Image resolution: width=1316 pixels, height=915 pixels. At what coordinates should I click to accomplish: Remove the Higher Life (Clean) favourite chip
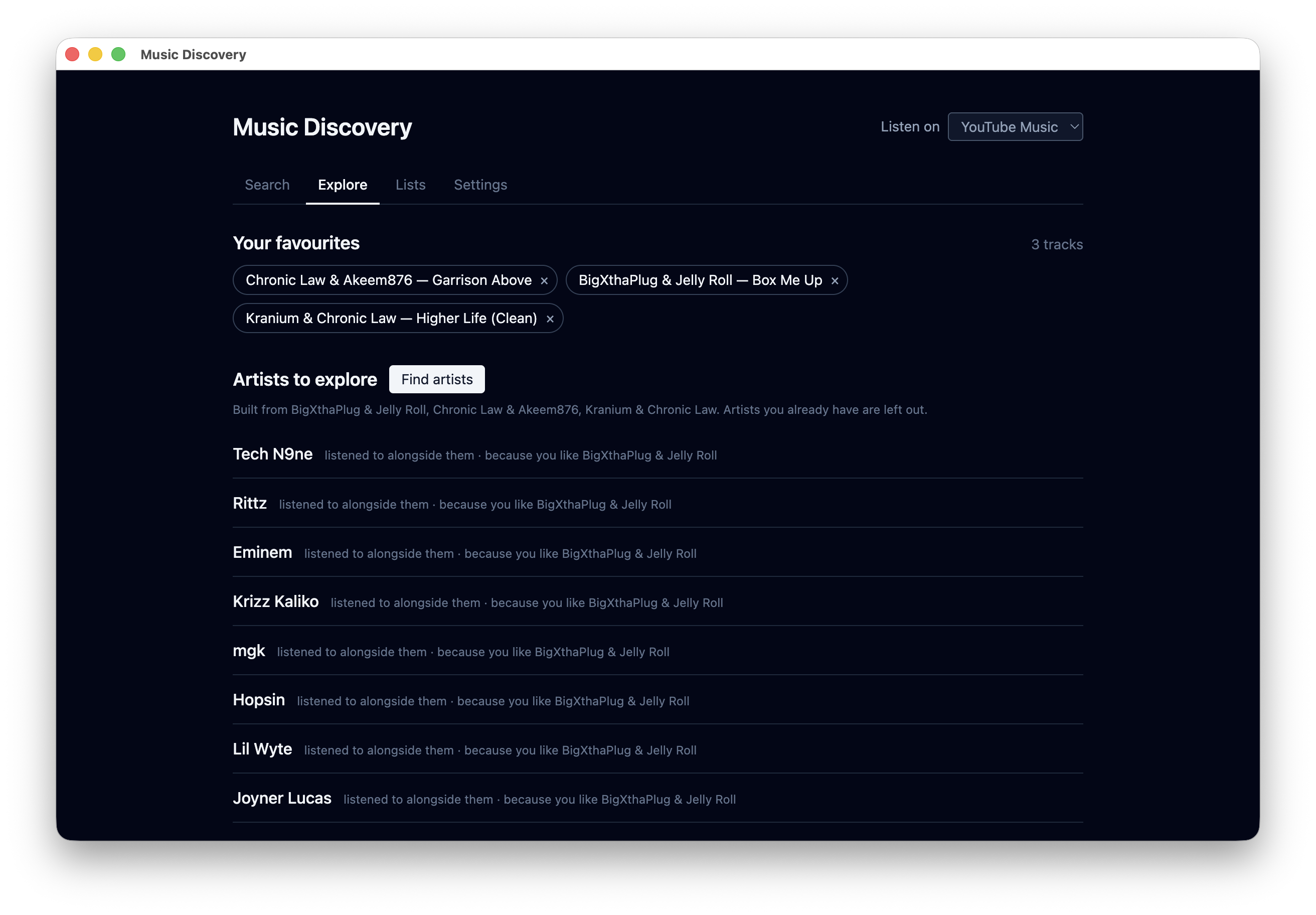coord(550,319)
